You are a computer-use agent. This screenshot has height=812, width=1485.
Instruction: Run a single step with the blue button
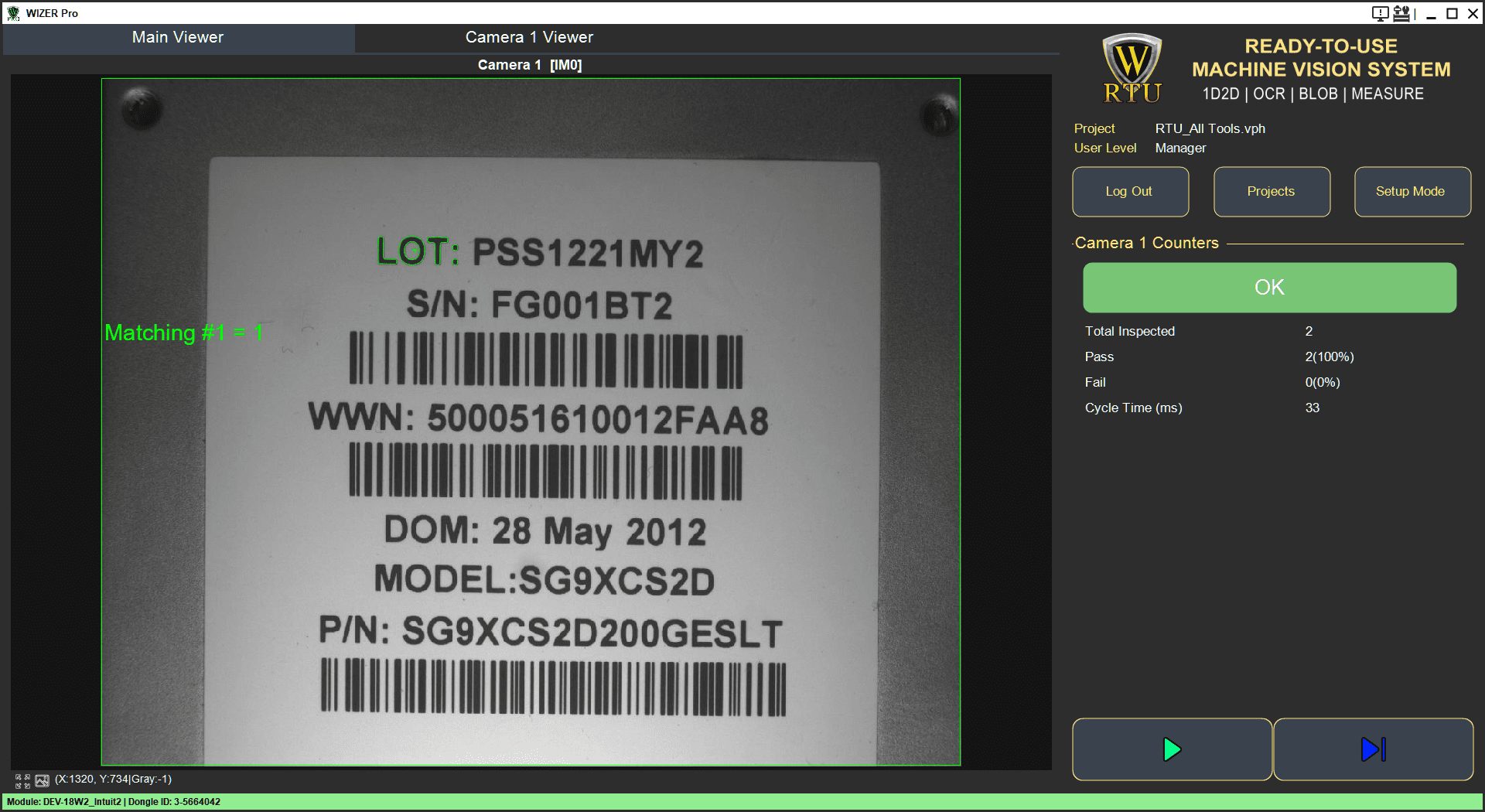[1373, 749]
